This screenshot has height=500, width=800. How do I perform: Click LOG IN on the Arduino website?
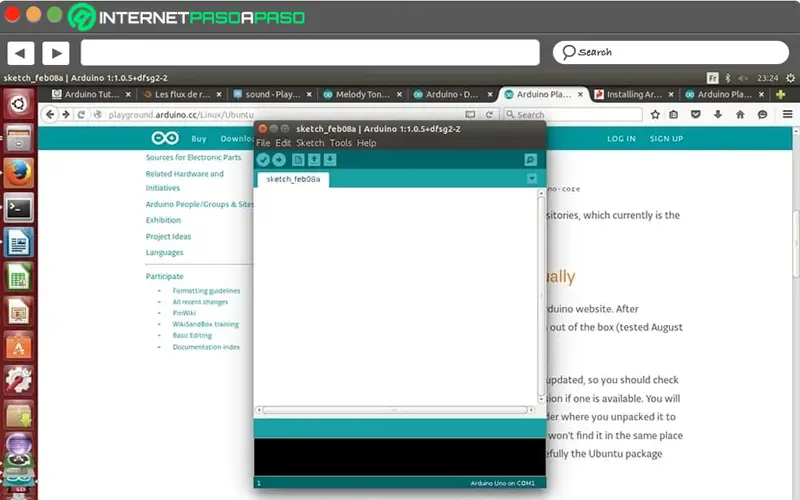click(621, 139)
